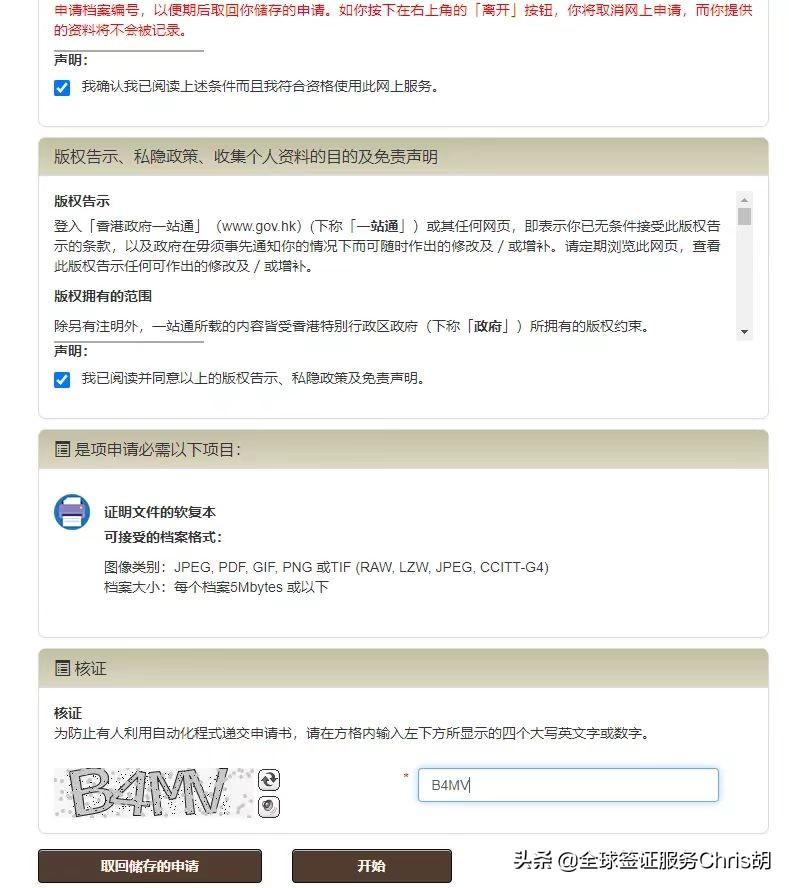Click the copyright notice scrollbar up arrow
The width and height of the screenshot is (789, 888).
click(x=744, y=200)
